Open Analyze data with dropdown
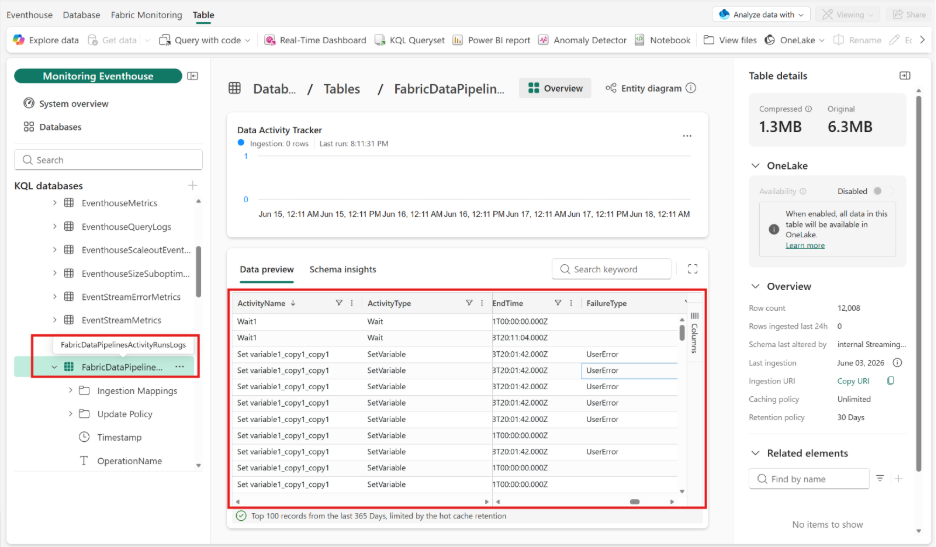This screenshot has width=936, height=547. tap(761, 14)
